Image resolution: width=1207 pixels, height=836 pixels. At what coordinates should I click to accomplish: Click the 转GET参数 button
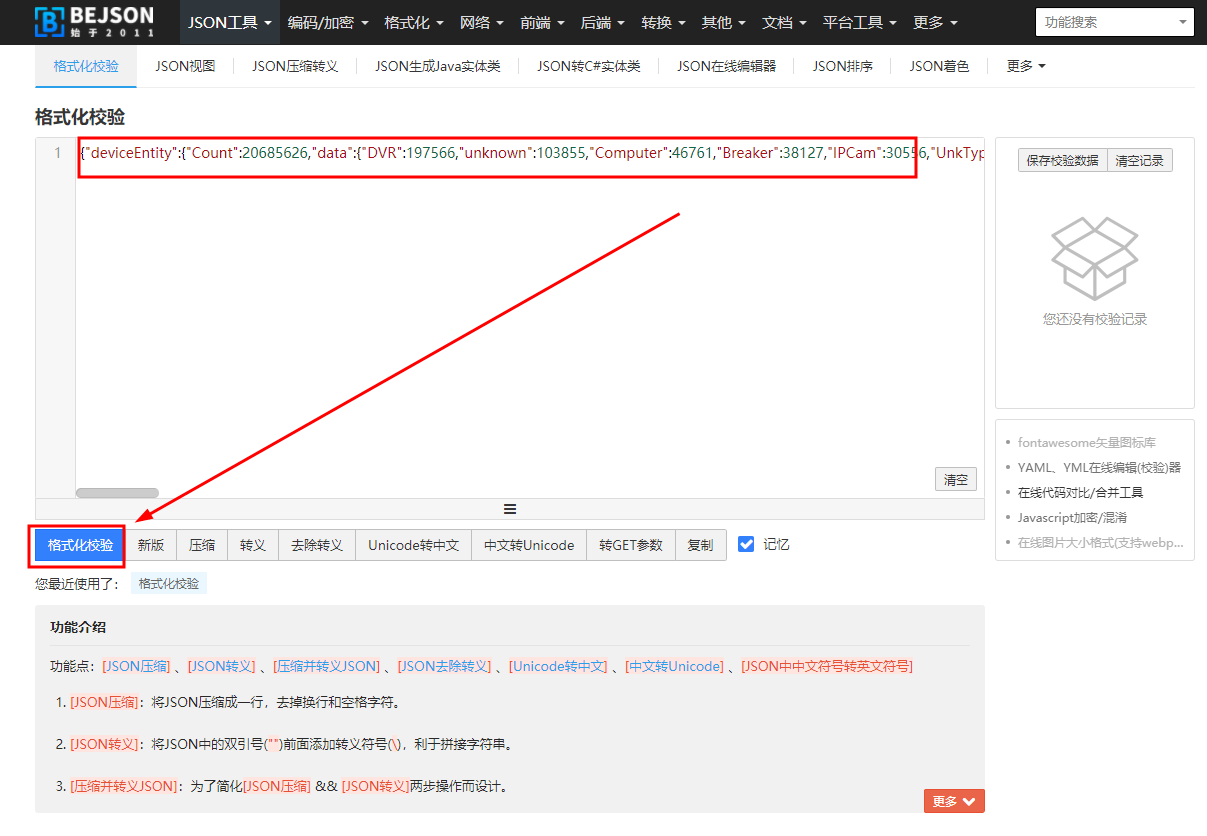click(631, 545)
